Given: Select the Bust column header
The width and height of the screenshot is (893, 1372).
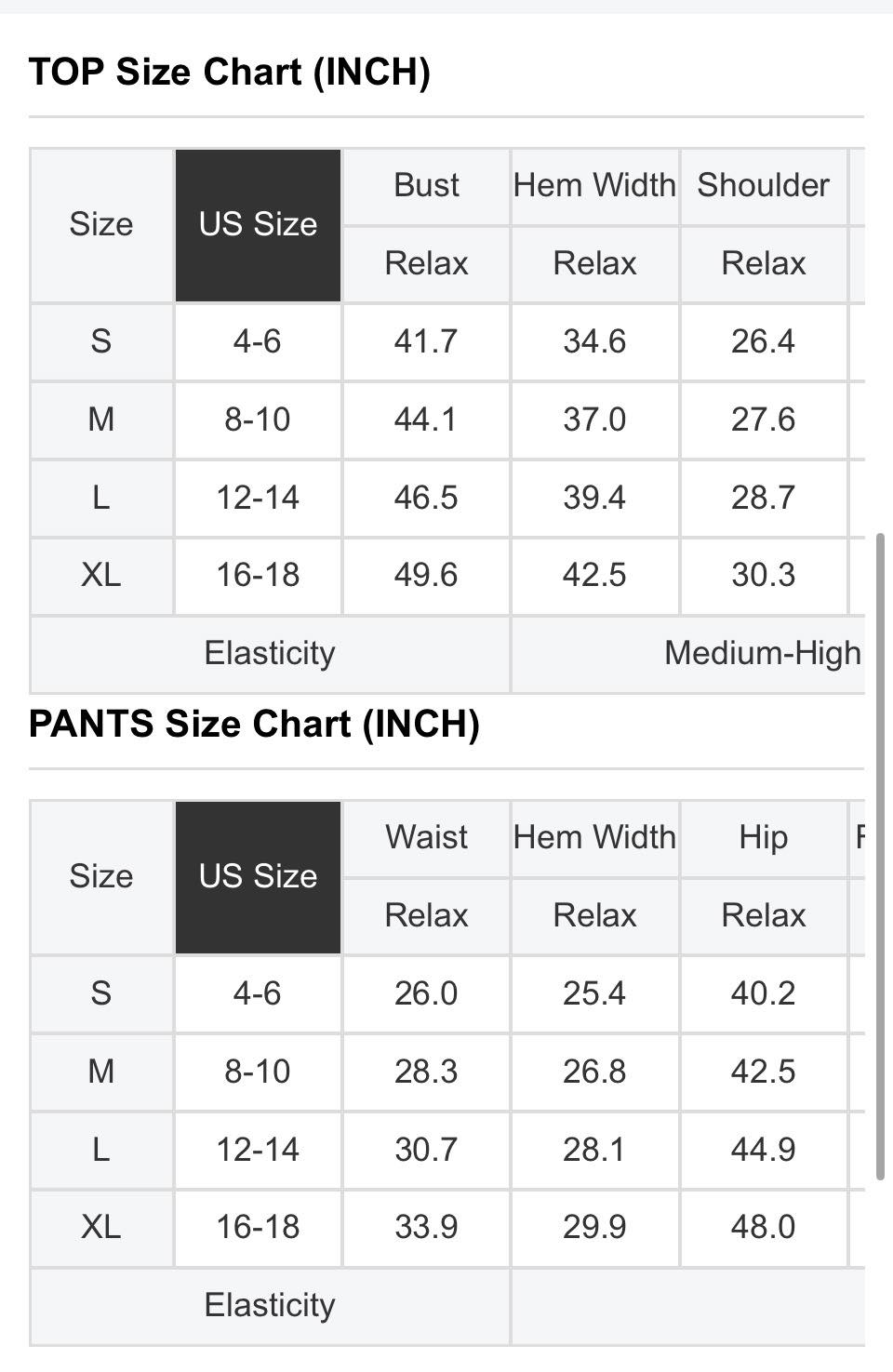Looking at the screenshot, I should [x=426, y=186].
